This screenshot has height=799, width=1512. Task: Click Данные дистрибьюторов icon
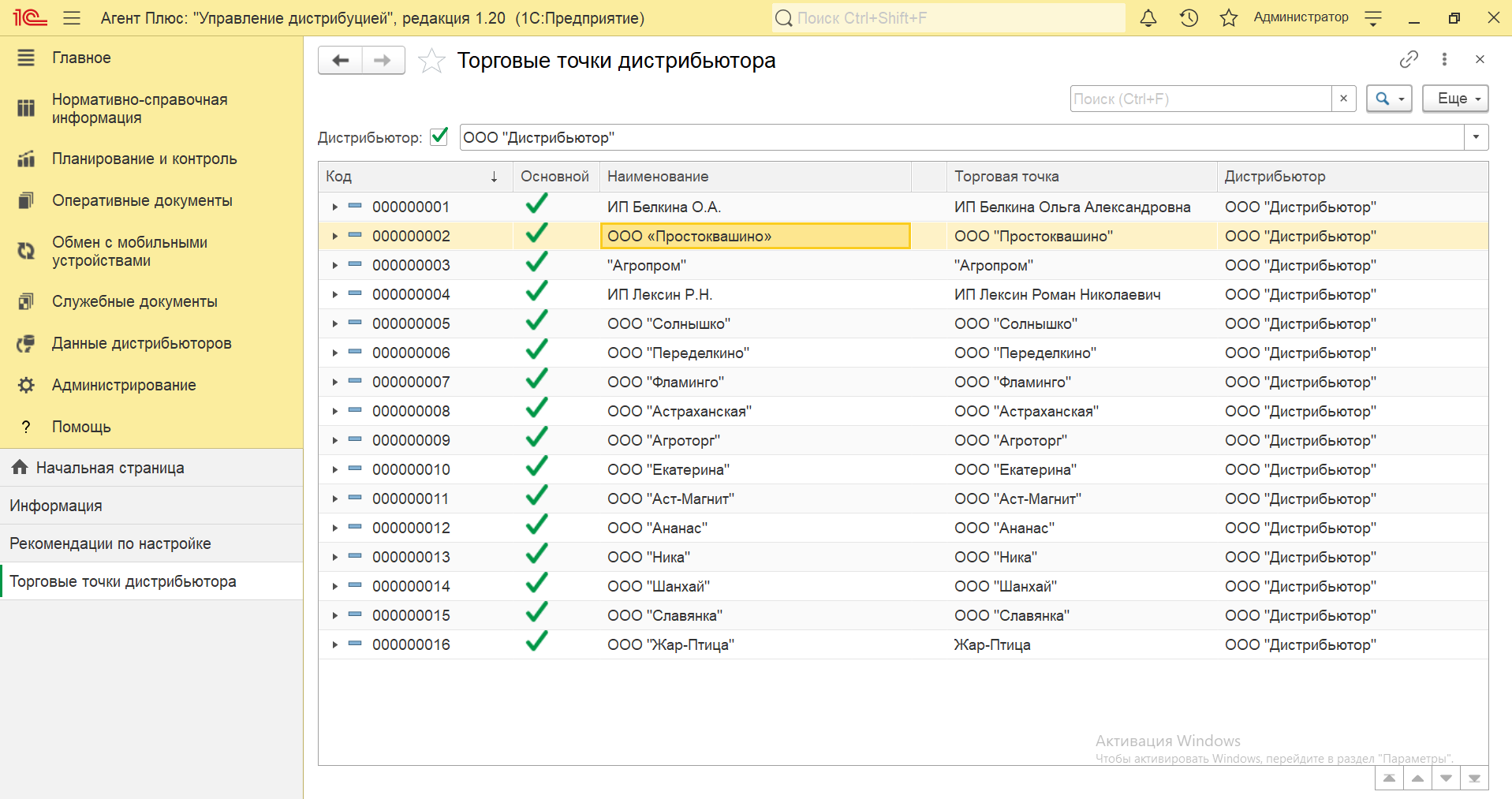tap(26, 343)
